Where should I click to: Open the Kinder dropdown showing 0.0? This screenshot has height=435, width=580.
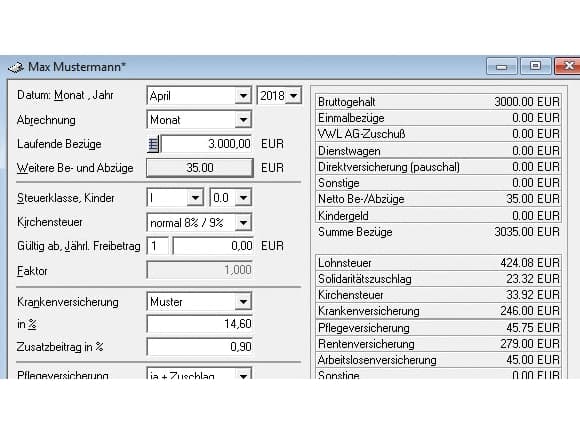230,198
